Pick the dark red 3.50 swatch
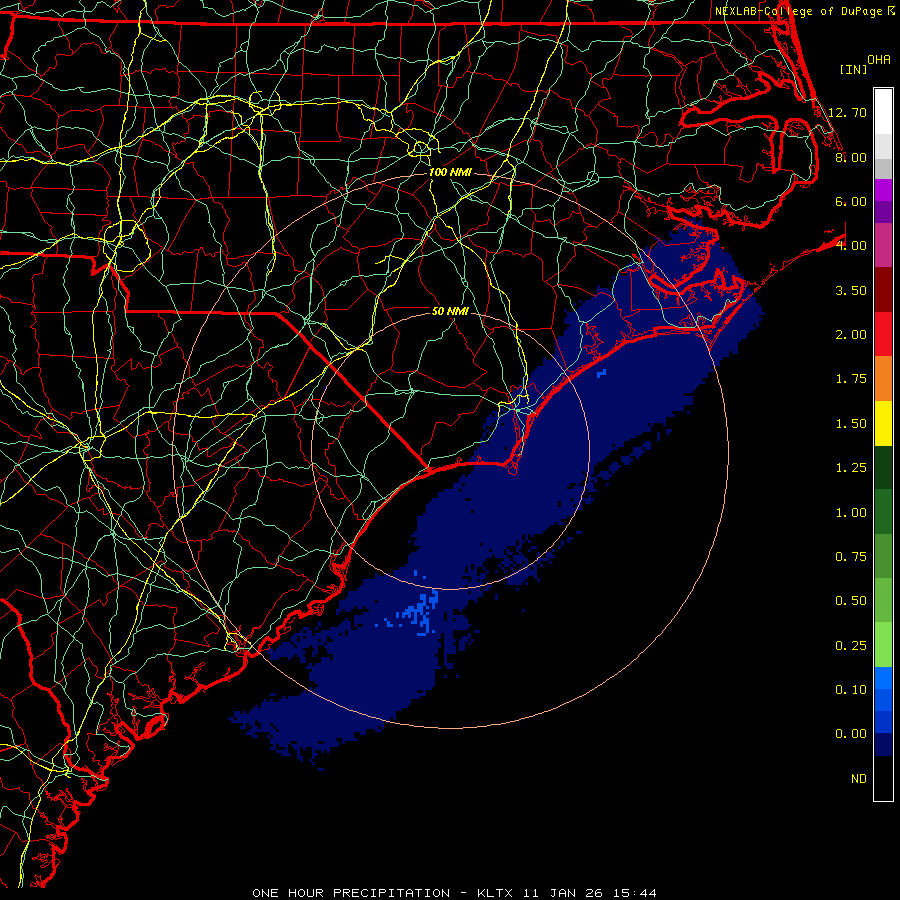This screenshot has height=900, width=900. [883, 290]
